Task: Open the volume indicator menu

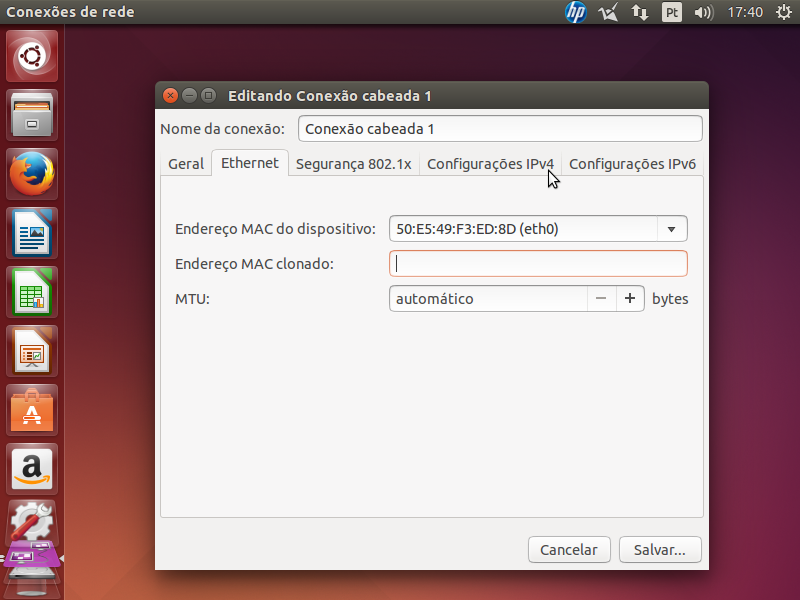Action: pos(703,13)
